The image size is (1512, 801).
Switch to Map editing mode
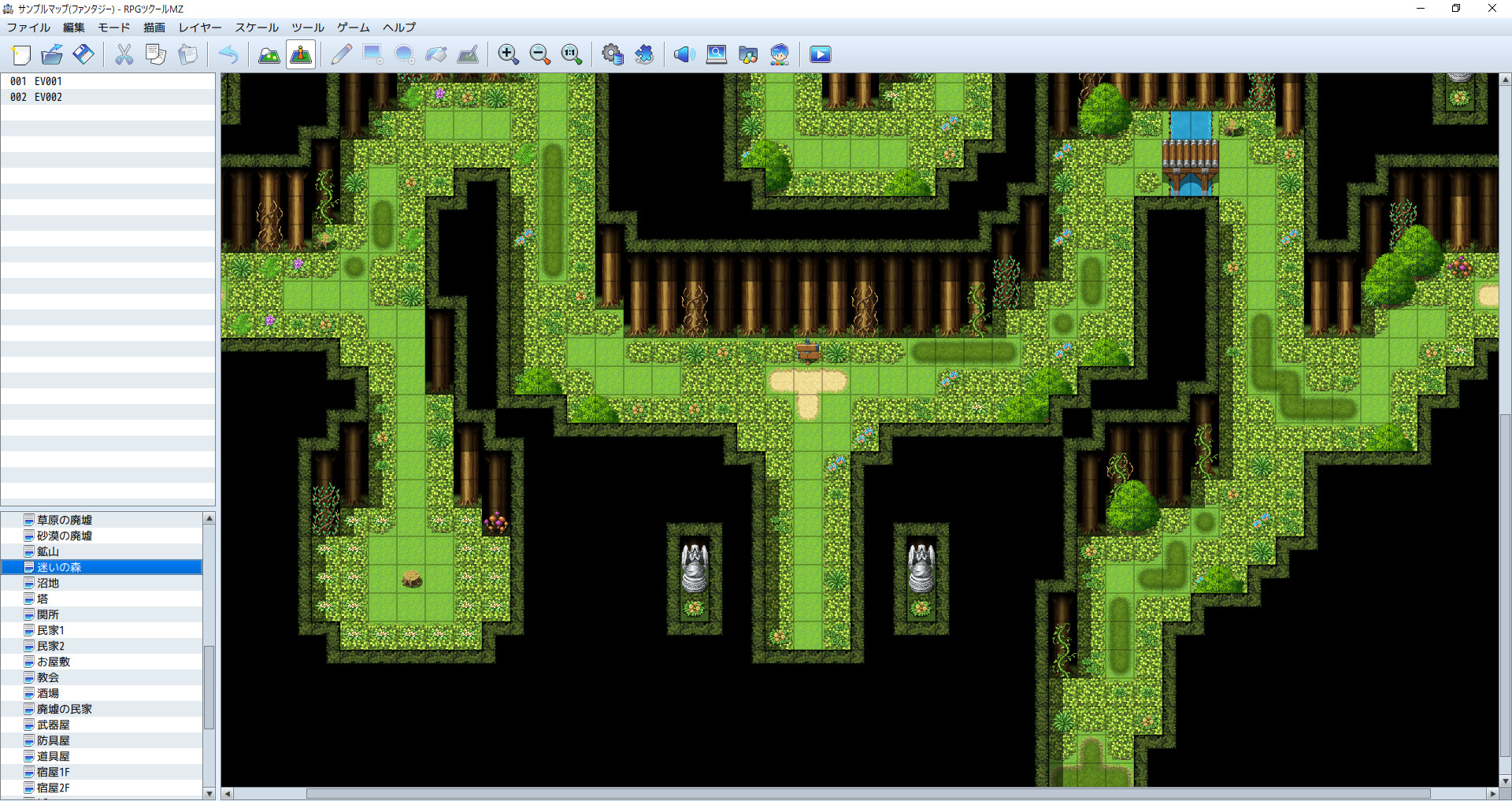click(269, 54)
